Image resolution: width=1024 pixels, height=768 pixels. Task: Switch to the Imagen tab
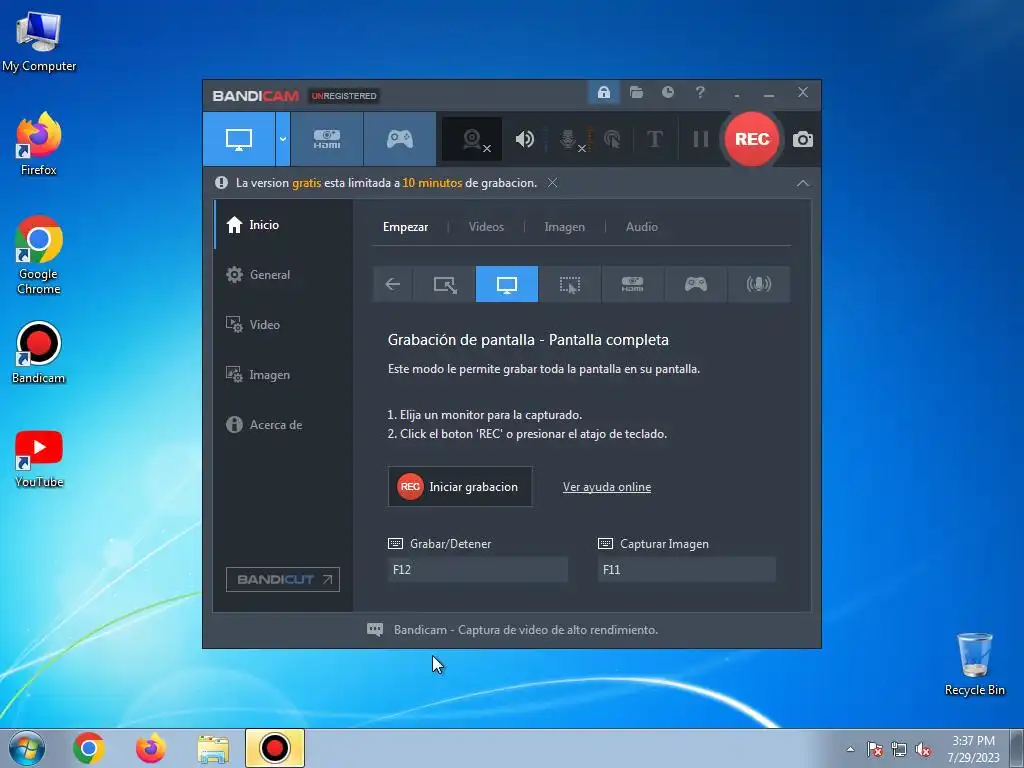(x=564, y=227)
